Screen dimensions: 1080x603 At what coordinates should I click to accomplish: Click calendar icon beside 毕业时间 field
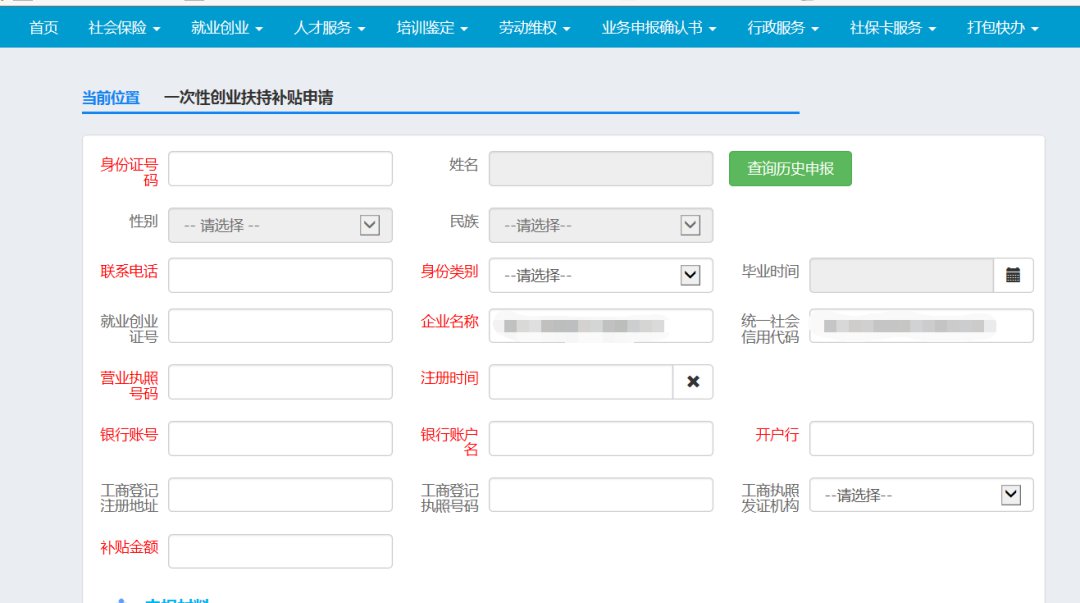(x=1013, y=275)
